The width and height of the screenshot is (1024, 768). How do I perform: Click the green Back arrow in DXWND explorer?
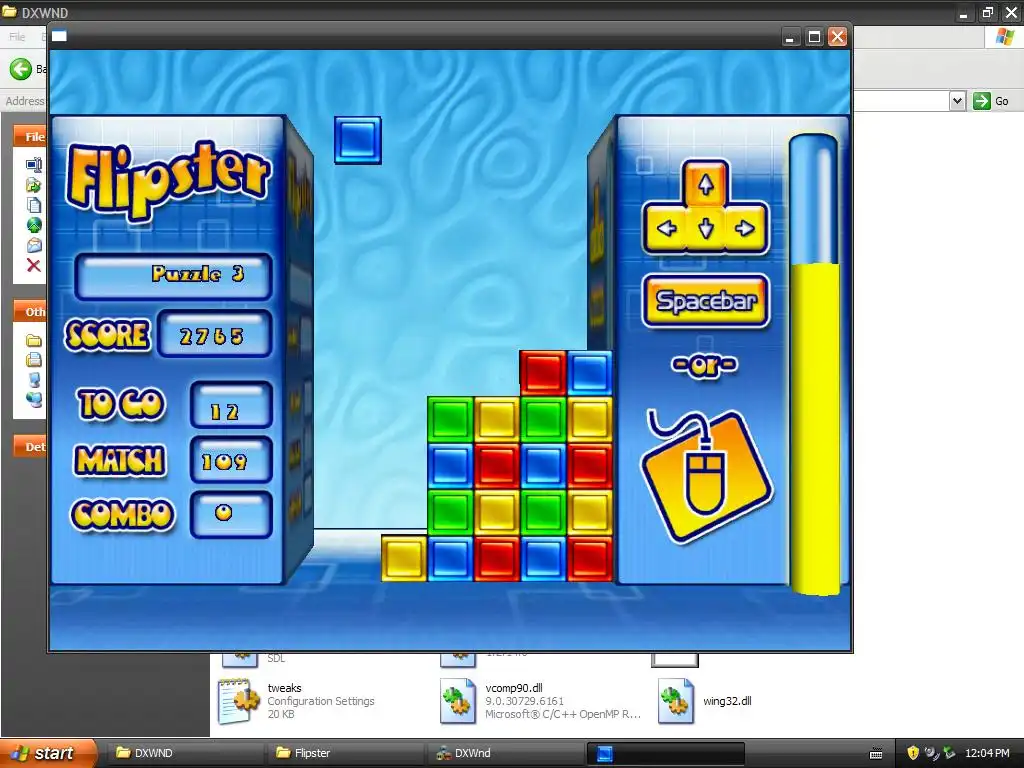(21, 69)
